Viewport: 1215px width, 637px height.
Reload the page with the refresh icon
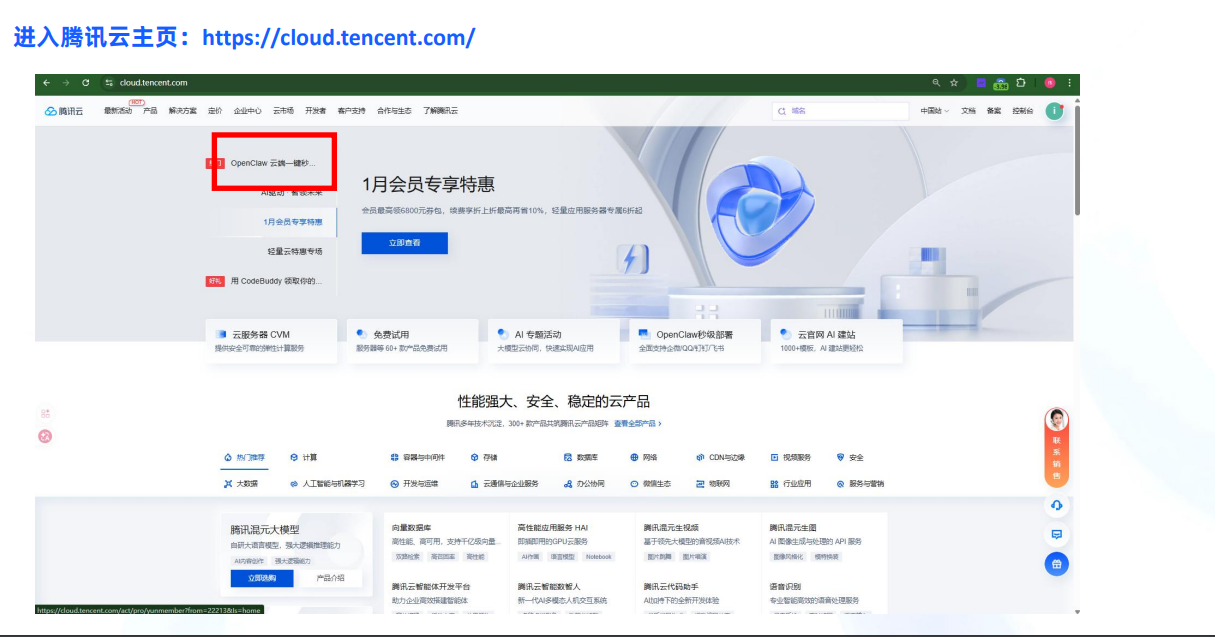(x=86, y=83)
